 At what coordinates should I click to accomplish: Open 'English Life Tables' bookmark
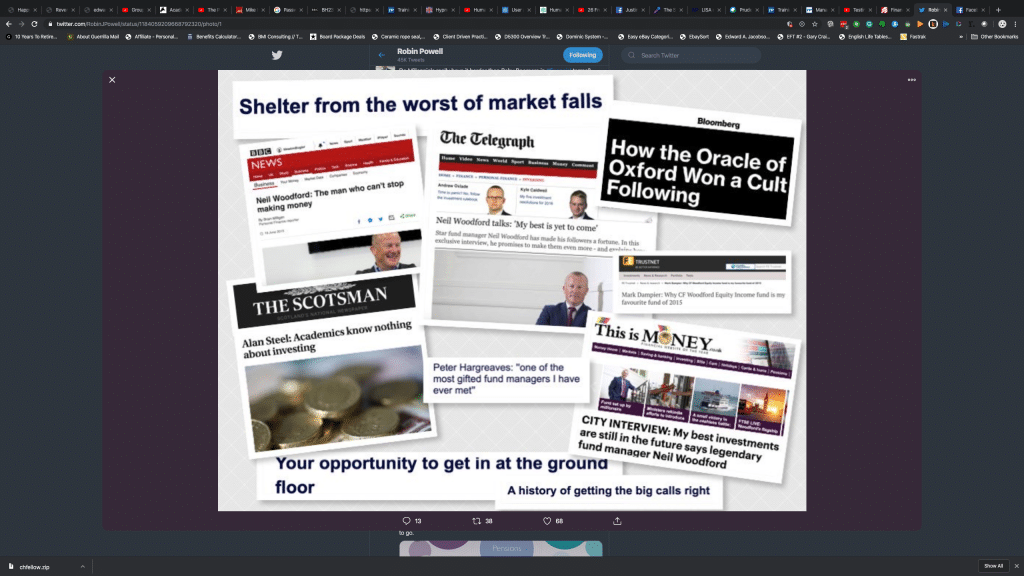[865, 37]
